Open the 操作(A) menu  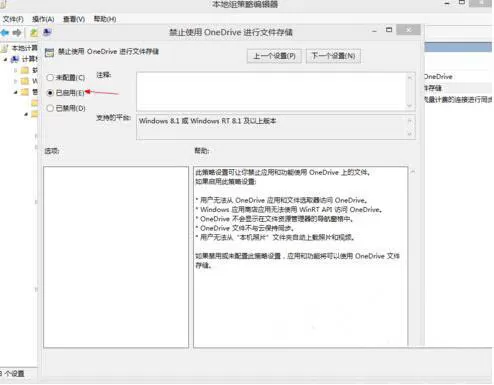[x=43, y=19]
